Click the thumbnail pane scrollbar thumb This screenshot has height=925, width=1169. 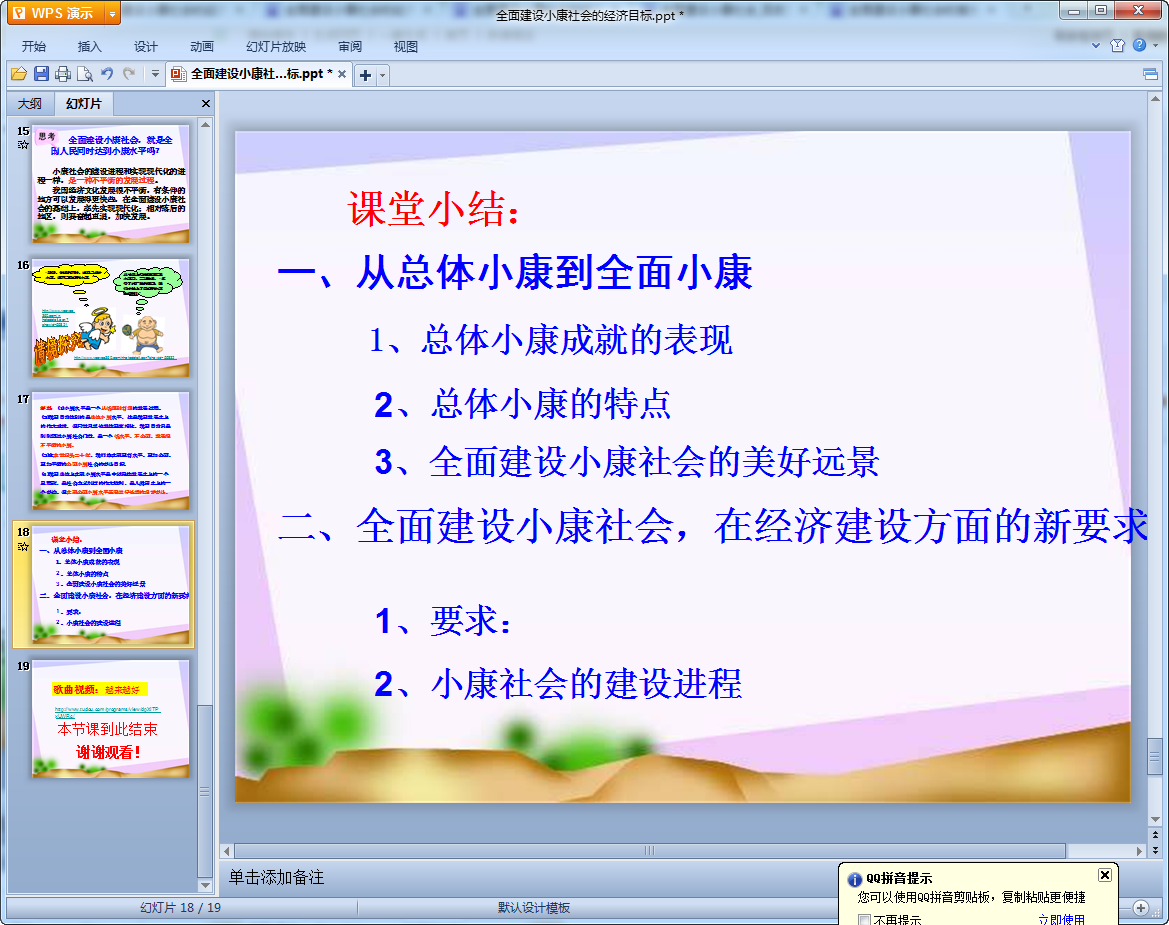[x=205, y=791]
